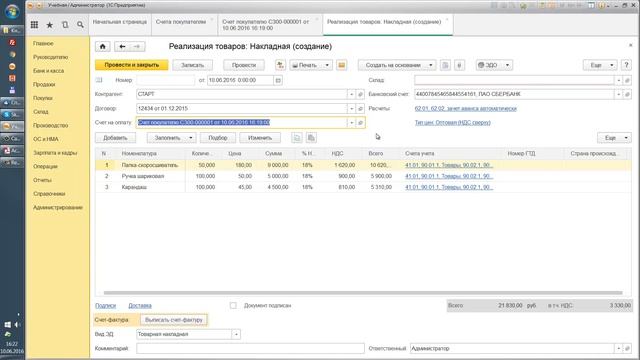Open Банковский счет record icon

(x=627, y=94)
